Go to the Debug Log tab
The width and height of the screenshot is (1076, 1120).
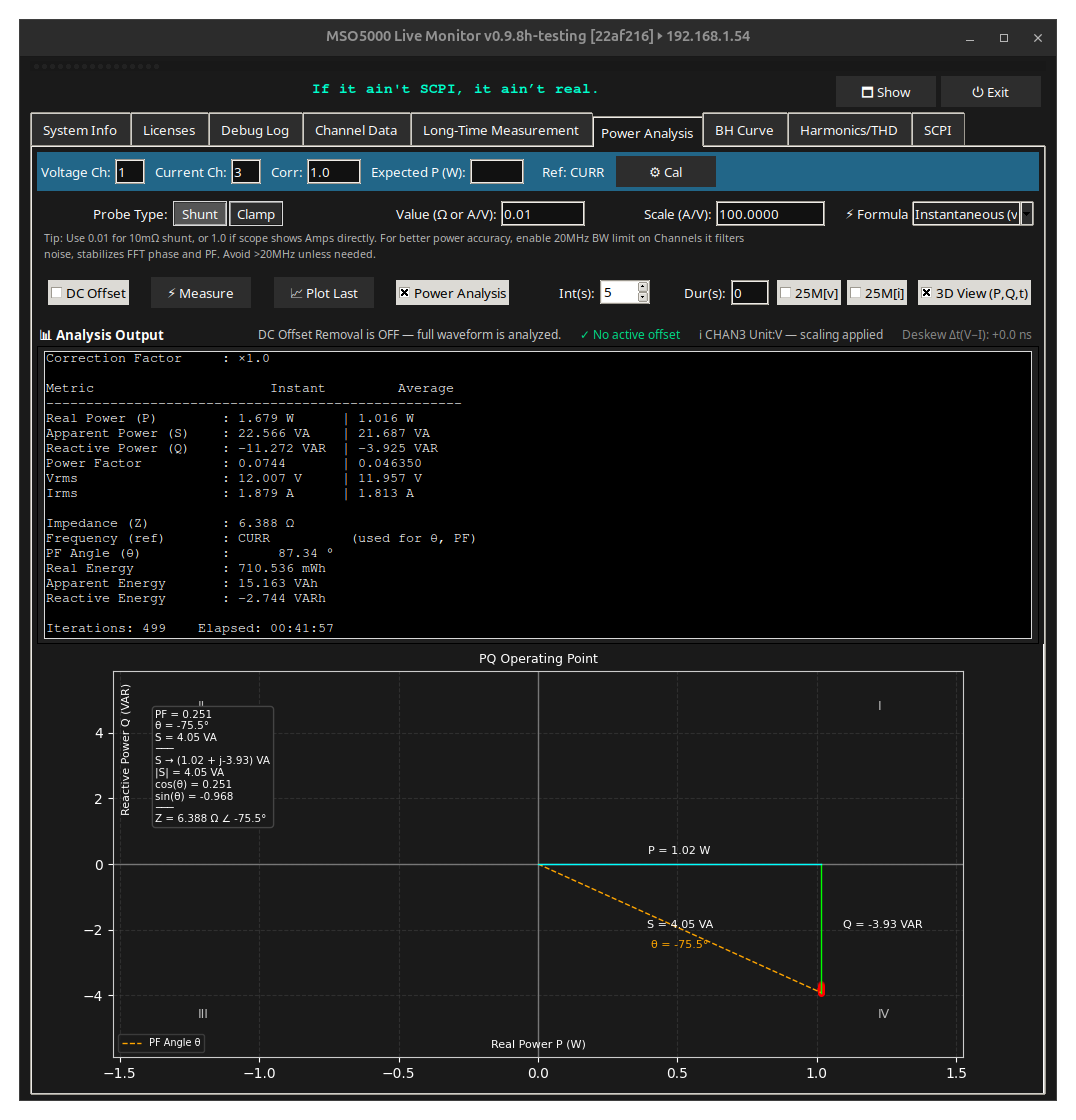tap(254, 130)
